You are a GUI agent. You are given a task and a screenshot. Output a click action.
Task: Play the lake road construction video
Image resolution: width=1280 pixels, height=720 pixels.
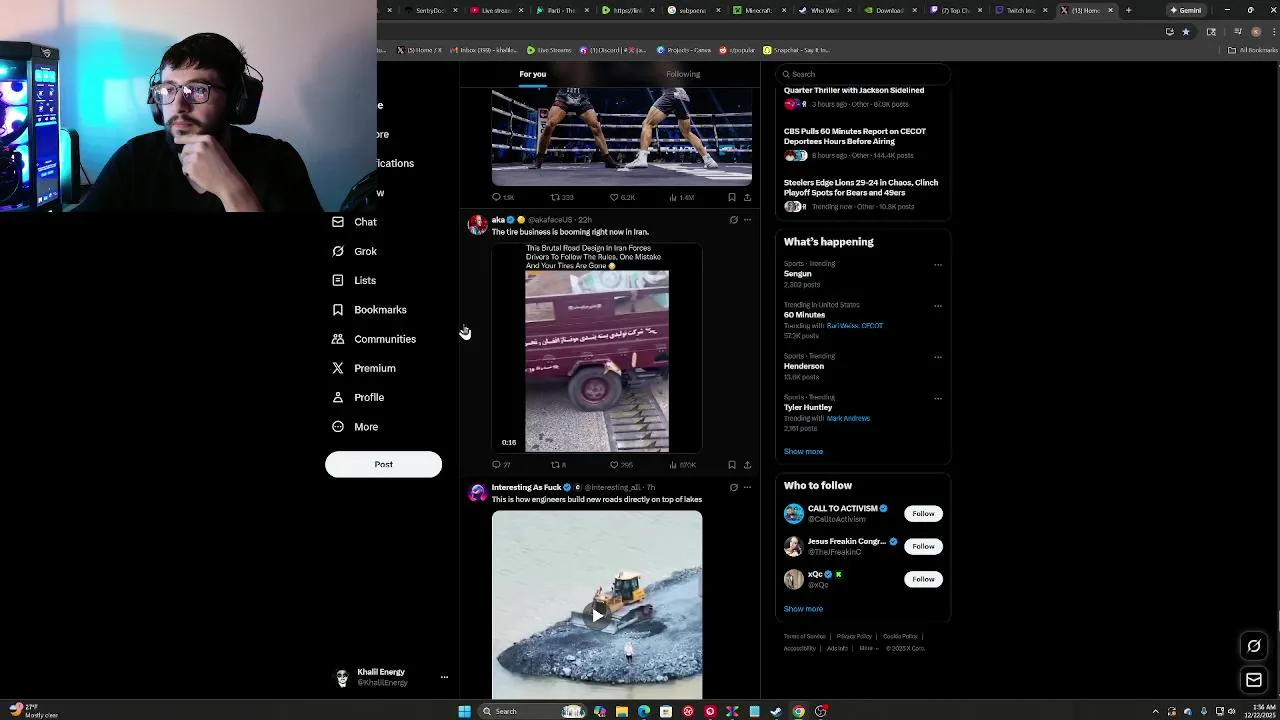coord(597,615)
